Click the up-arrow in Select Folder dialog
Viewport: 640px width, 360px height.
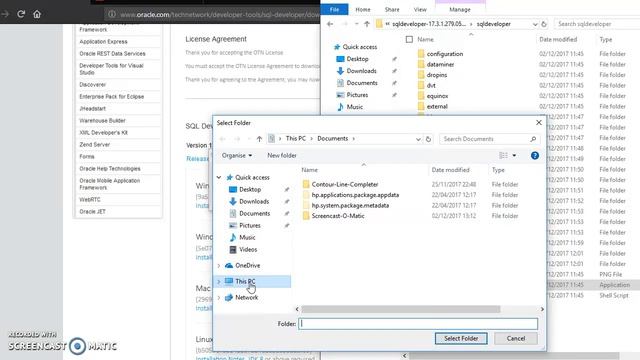click(259, 139)
